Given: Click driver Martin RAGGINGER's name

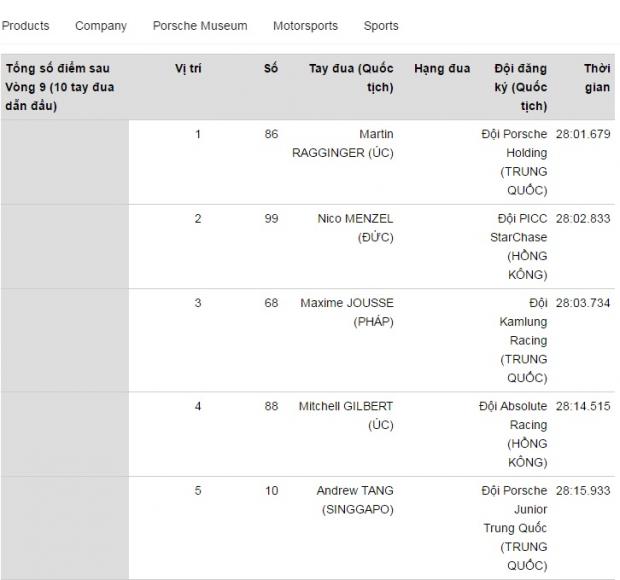Looking at the screenshot, I should point(342,143).
